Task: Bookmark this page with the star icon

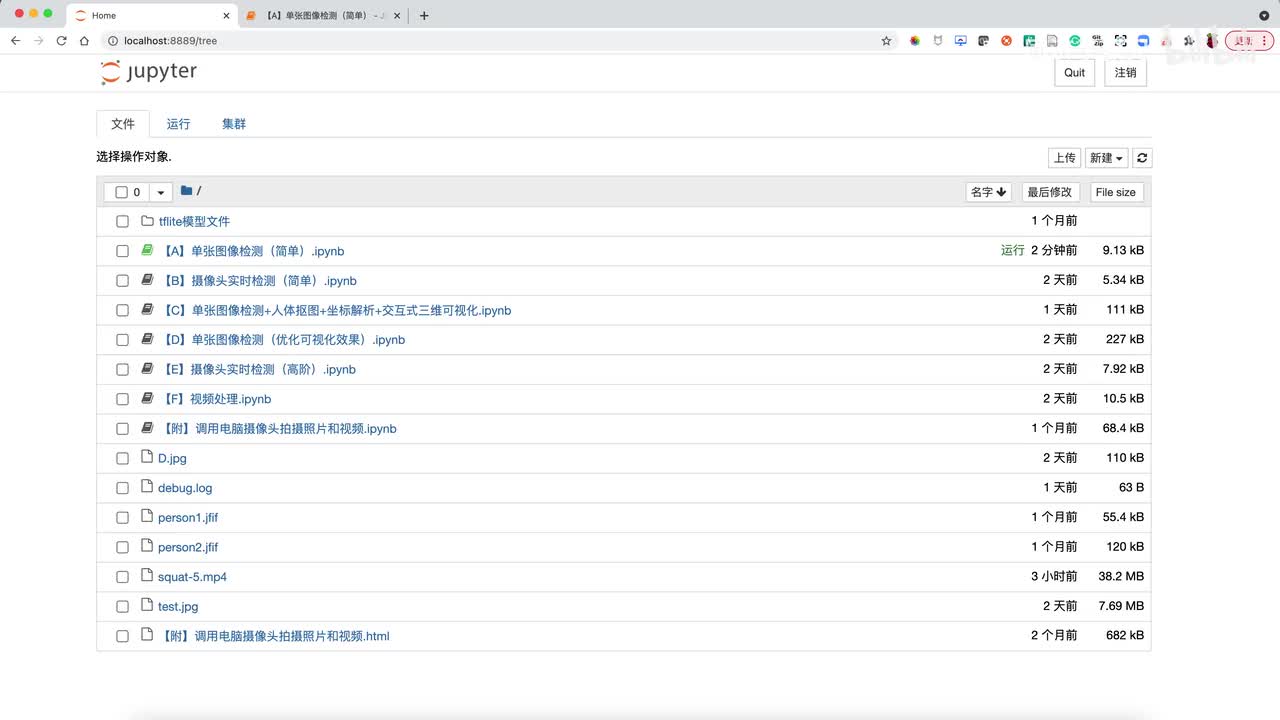Action: (886, 41)
